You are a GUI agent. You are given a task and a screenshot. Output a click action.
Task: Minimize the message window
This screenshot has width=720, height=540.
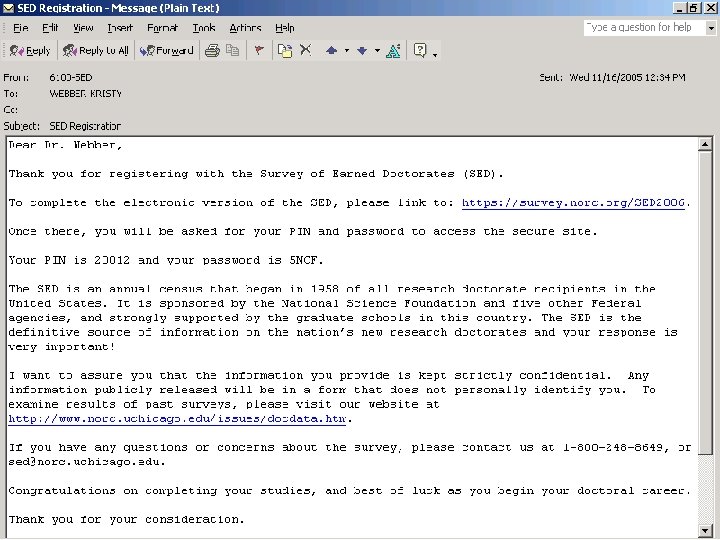(680, 8)
